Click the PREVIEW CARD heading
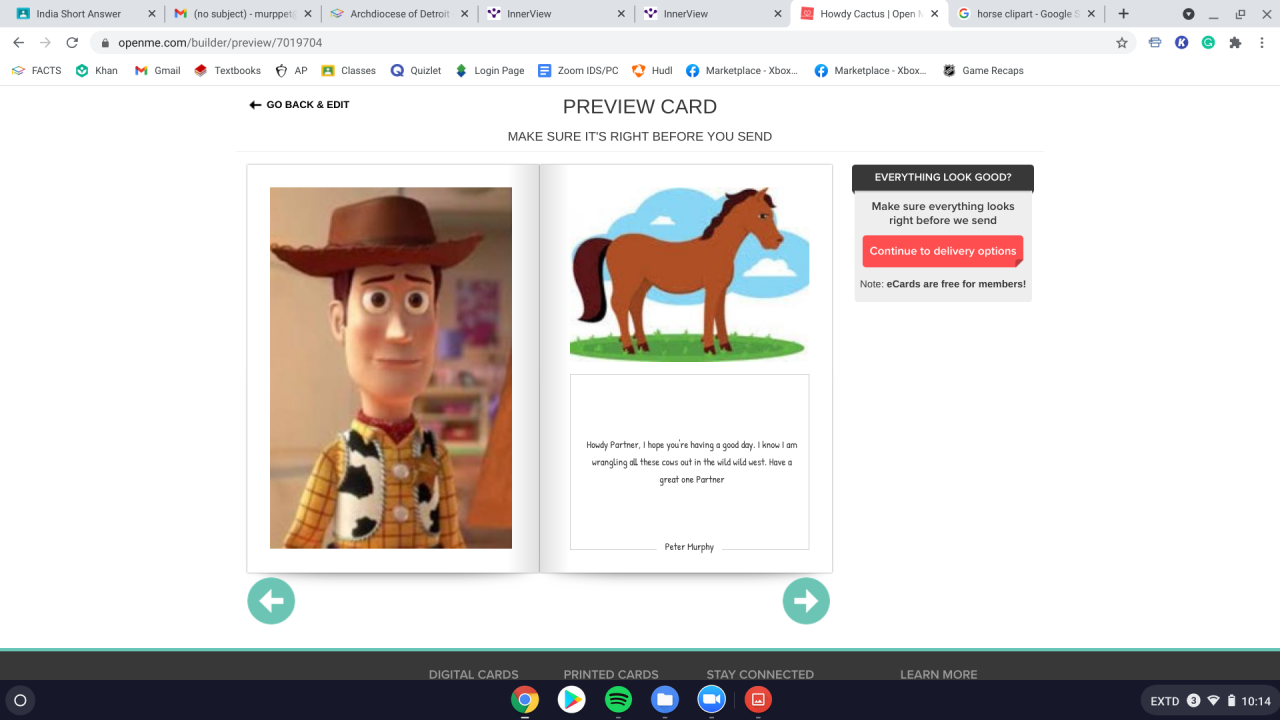 click(640, 107)
